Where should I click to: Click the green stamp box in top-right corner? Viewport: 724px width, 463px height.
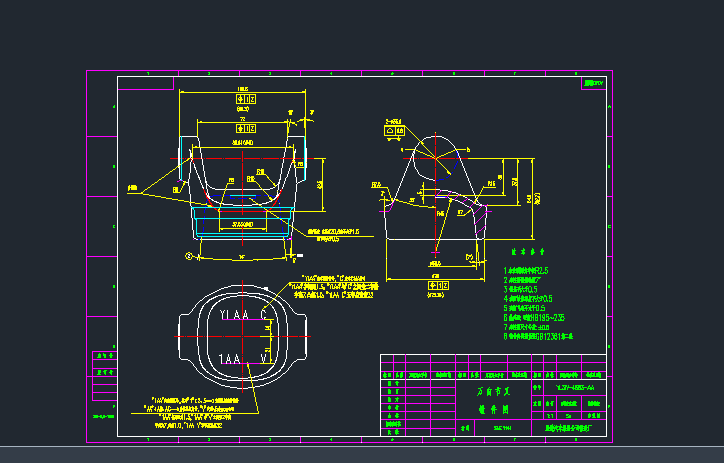[594, 84]
